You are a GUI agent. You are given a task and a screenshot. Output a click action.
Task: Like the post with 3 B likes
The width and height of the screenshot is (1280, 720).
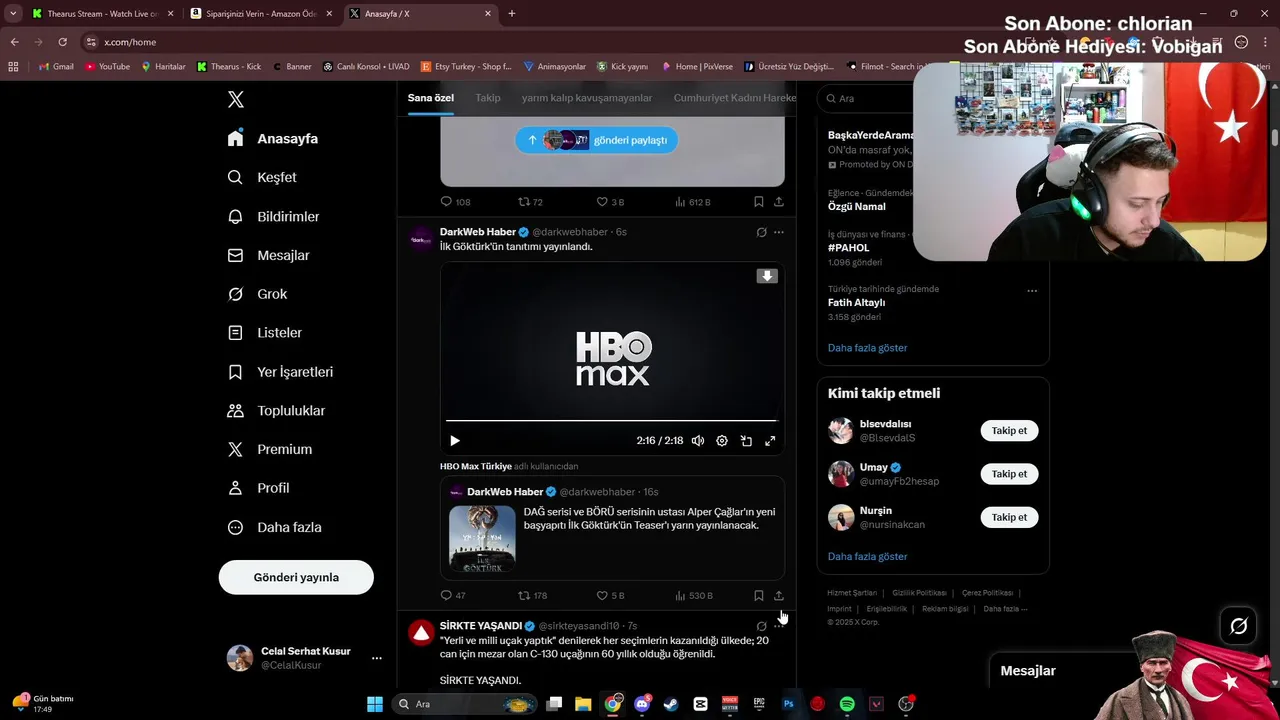(x=610, y=201)
